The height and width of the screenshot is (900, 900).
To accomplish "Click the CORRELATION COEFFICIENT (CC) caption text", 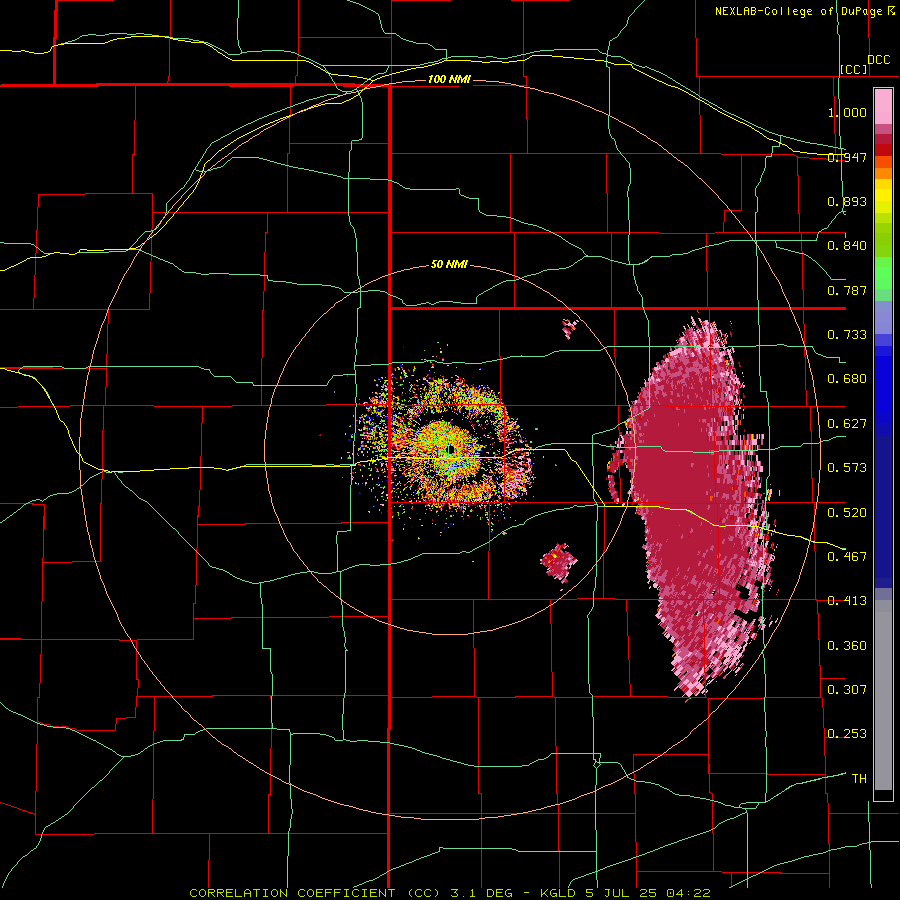I will [x=316, y=893].
